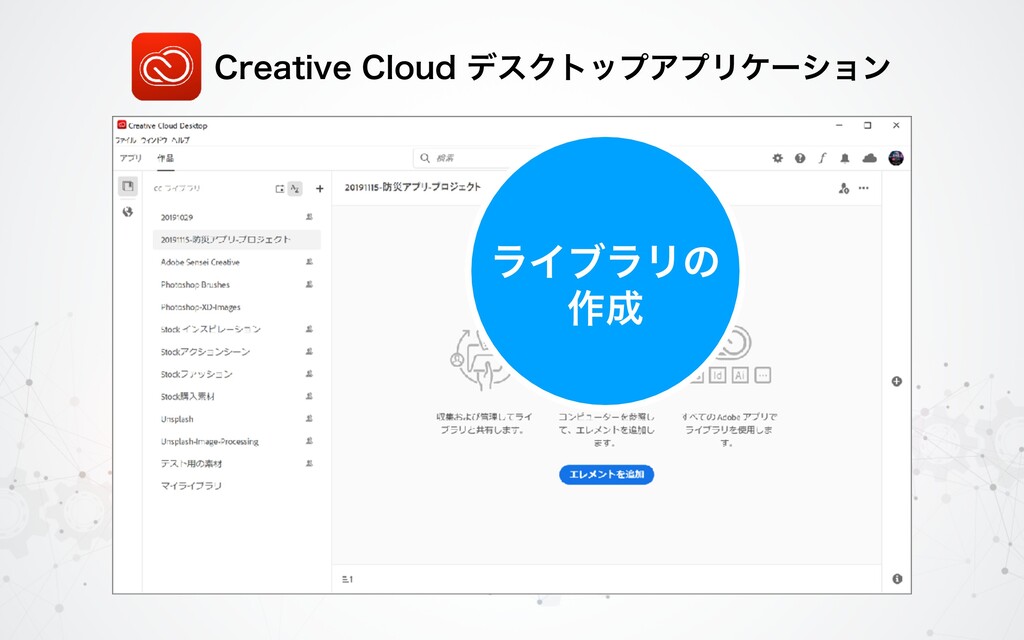The width and height of the screenshot is (1024, 640).
Task: Click the shared icon beside Unsplash-Image-Processing
Action: 310,441
